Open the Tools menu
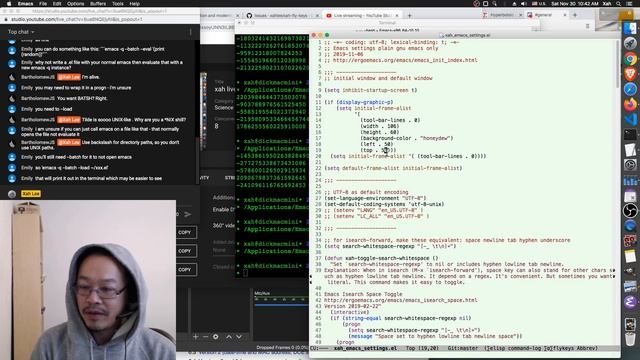Screen dimensions: 640x360 point(118,4)
